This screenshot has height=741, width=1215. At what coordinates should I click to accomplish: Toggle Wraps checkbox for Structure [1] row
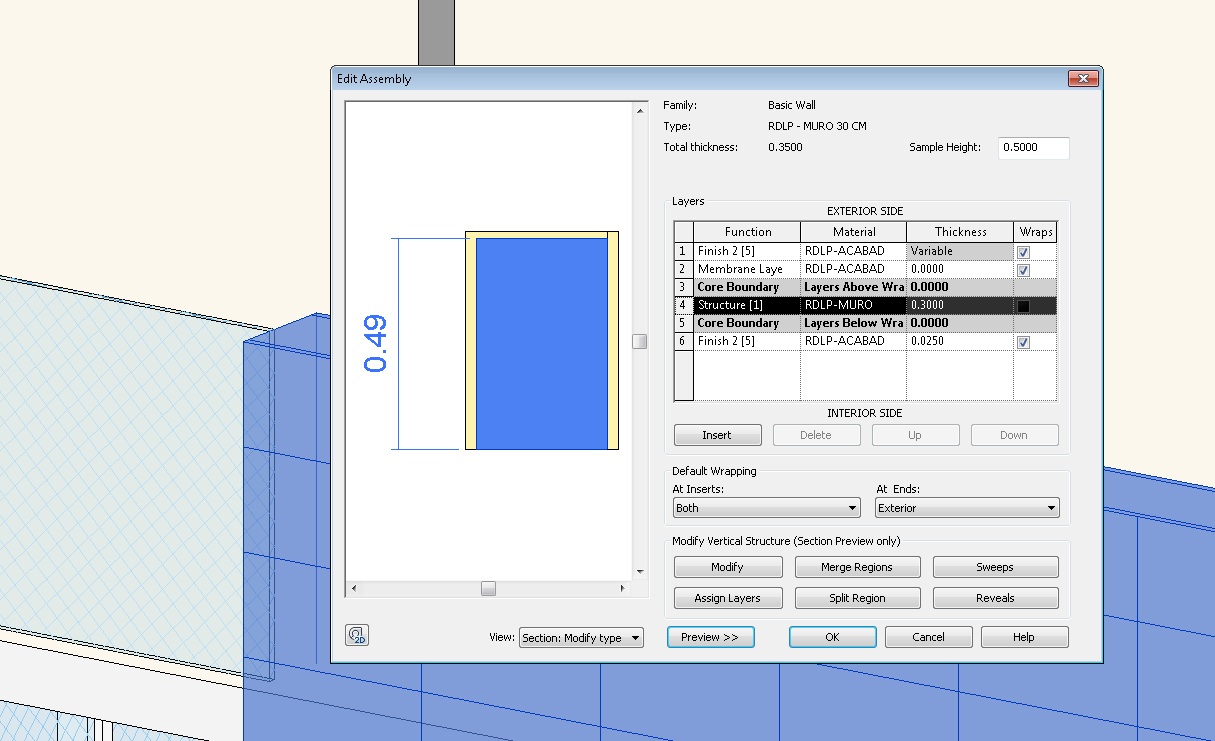tap(1023, 306)
